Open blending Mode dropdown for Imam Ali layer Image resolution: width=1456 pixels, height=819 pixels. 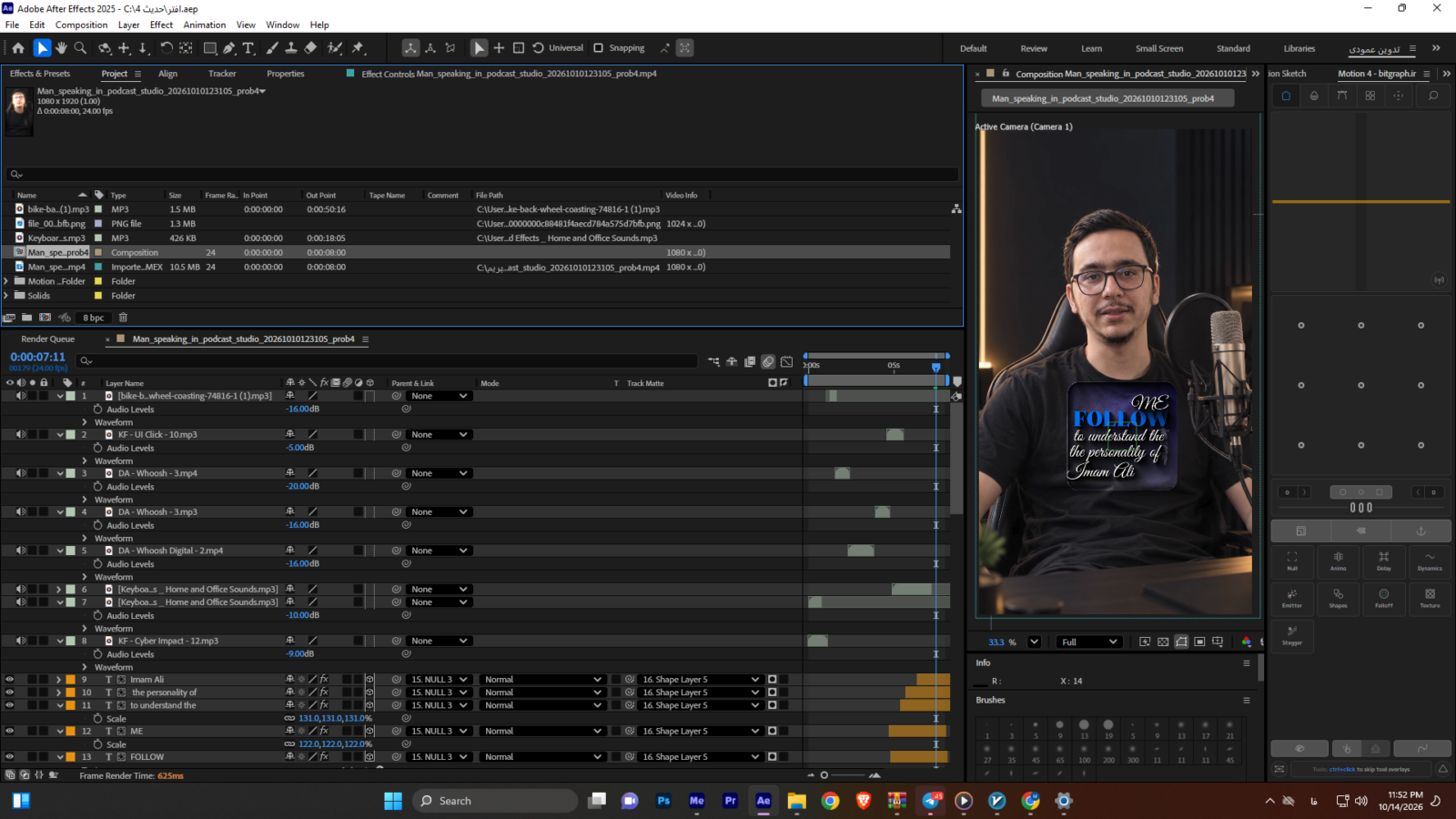(x=542, y=680)
